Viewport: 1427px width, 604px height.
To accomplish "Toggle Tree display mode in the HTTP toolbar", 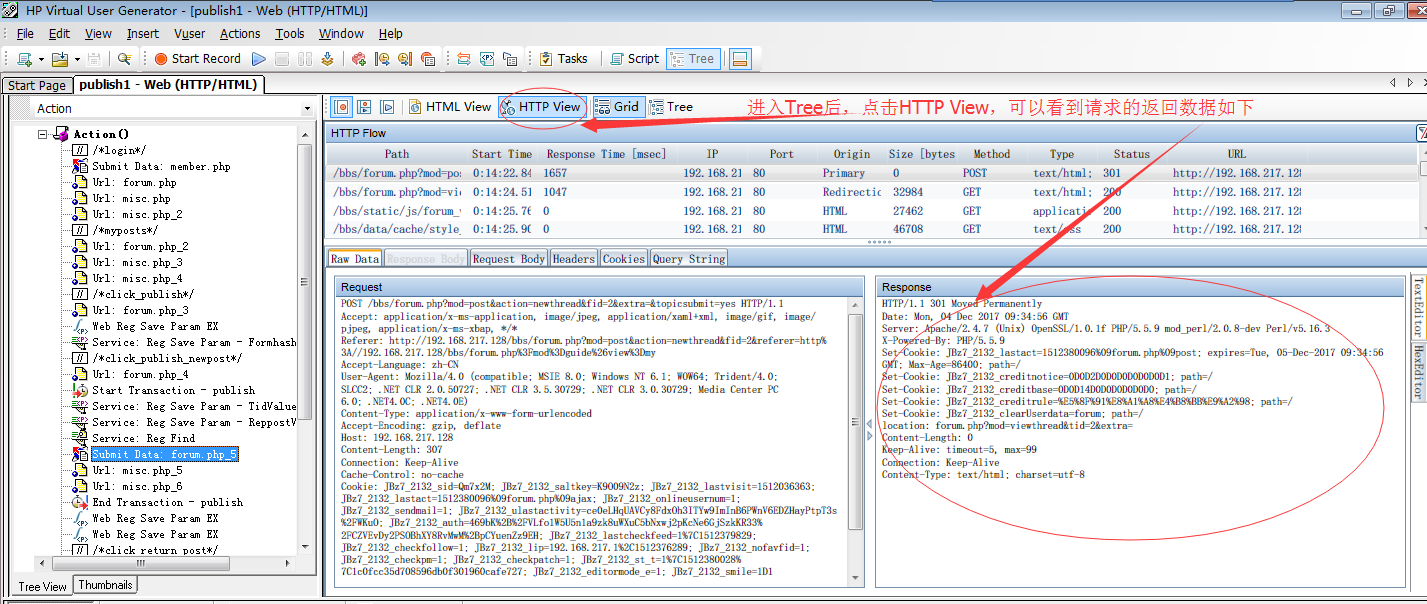I will [x=671, y=106].
